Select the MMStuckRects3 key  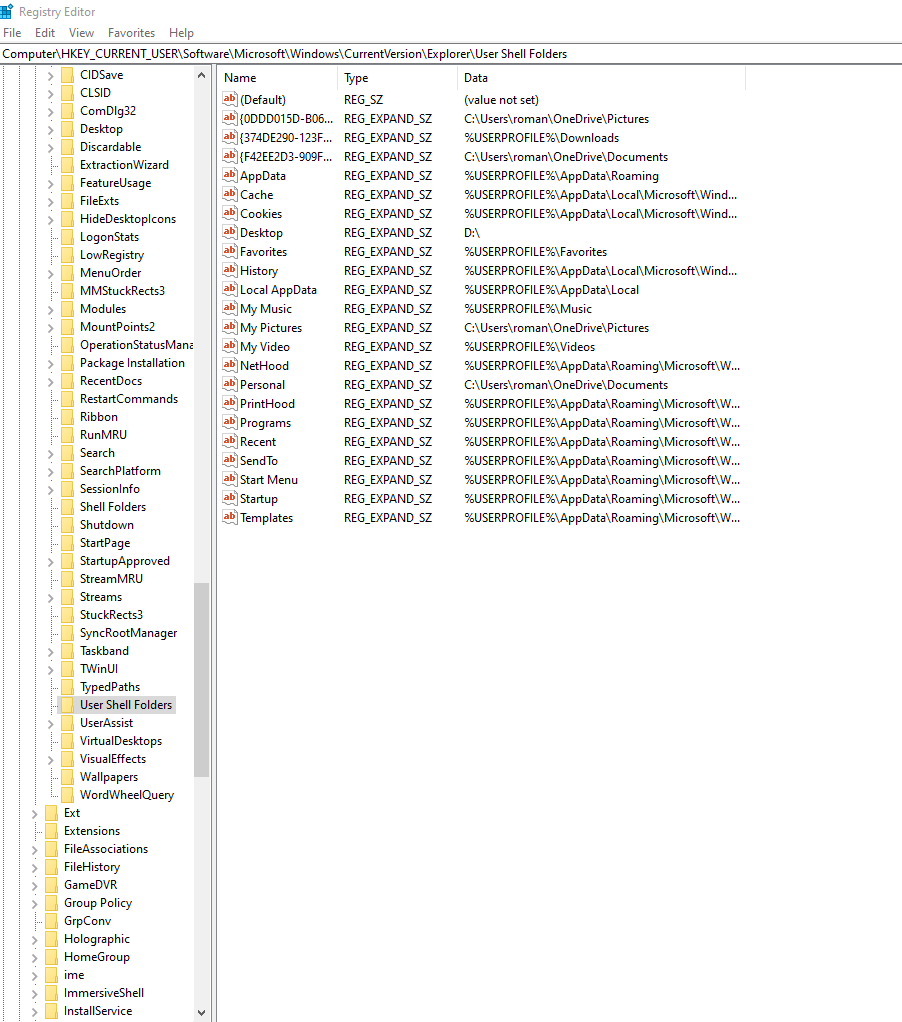pos(123,291)
